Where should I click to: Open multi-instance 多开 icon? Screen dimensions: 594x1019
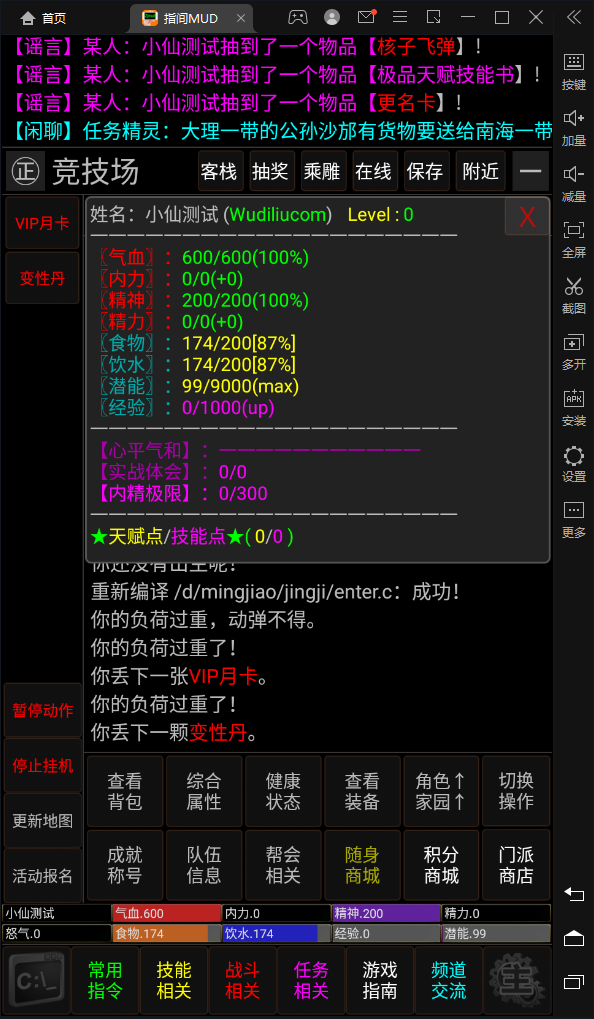(574, 352)
